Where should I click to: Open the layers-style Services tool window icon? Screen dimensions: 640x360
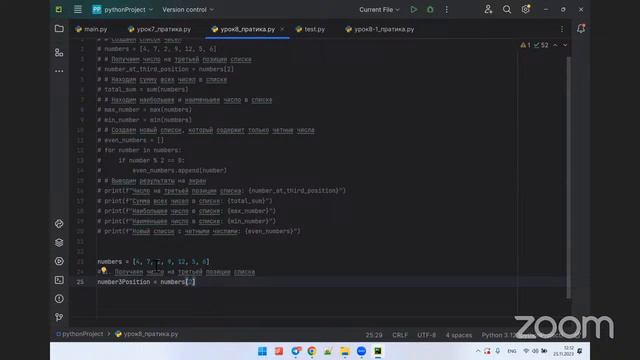tap(59, 242)
